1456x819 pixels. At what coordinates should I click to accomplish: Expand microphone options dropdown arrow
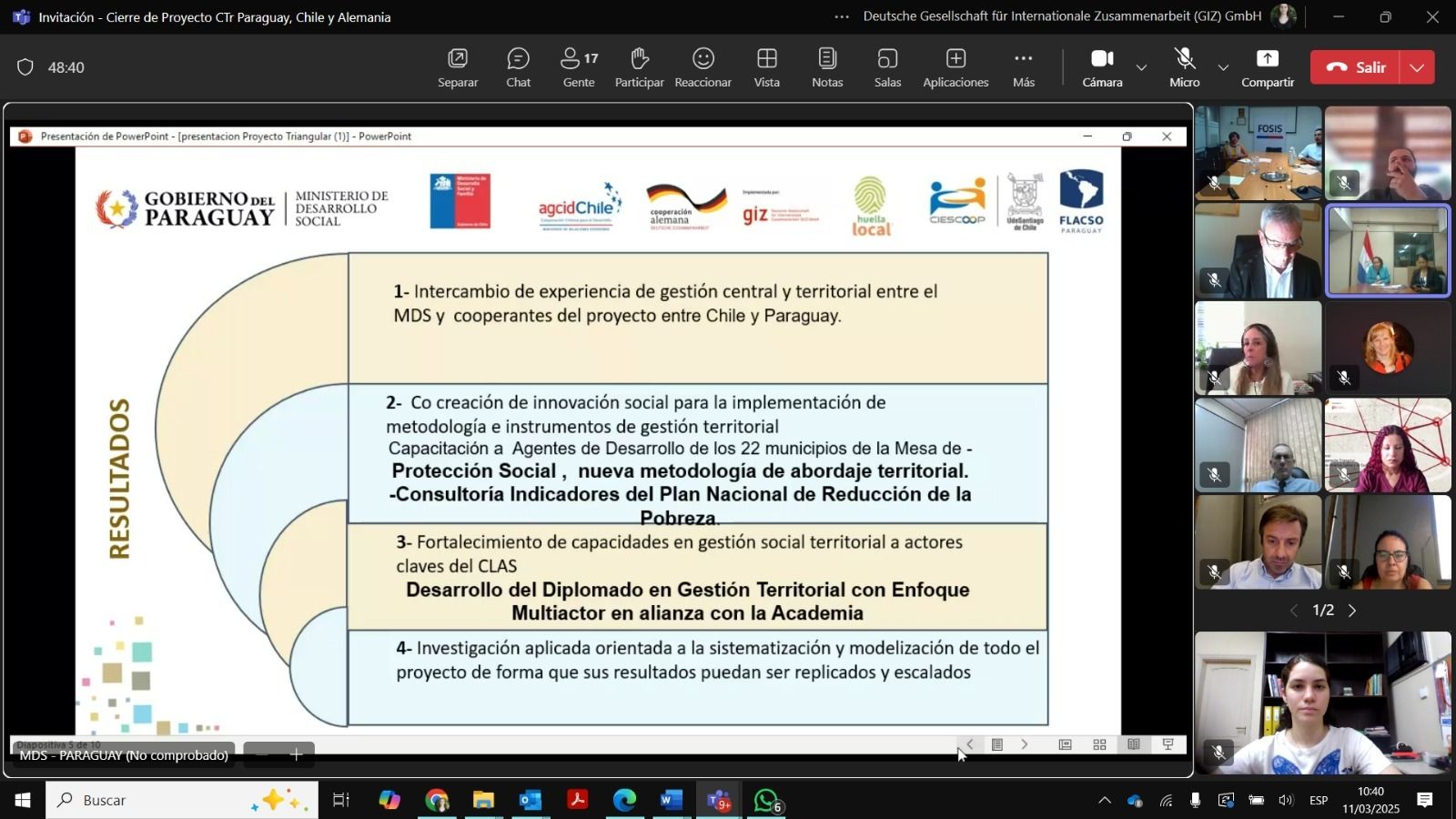point(1223,68)
